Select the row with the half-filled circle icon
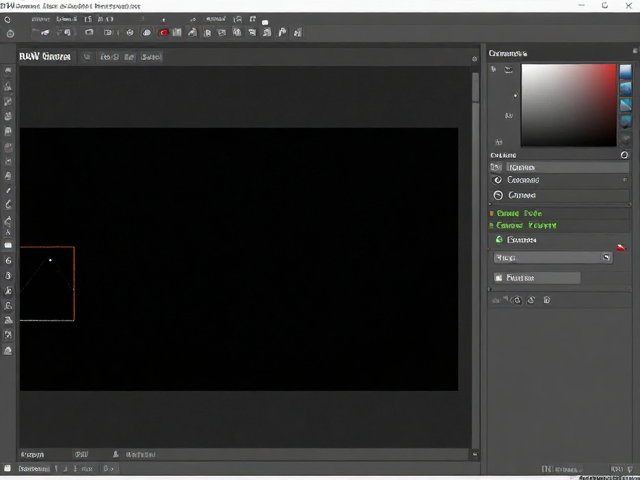The width and height of the screenshot is (640, 480). (x=559, y=180)
